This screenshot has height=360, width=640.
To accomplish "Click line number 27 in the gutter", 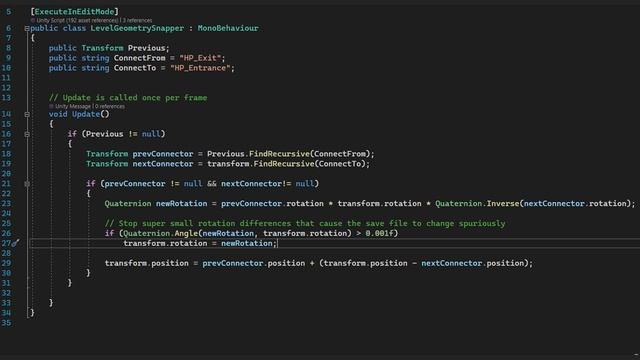I will click(x=6, y=243).
